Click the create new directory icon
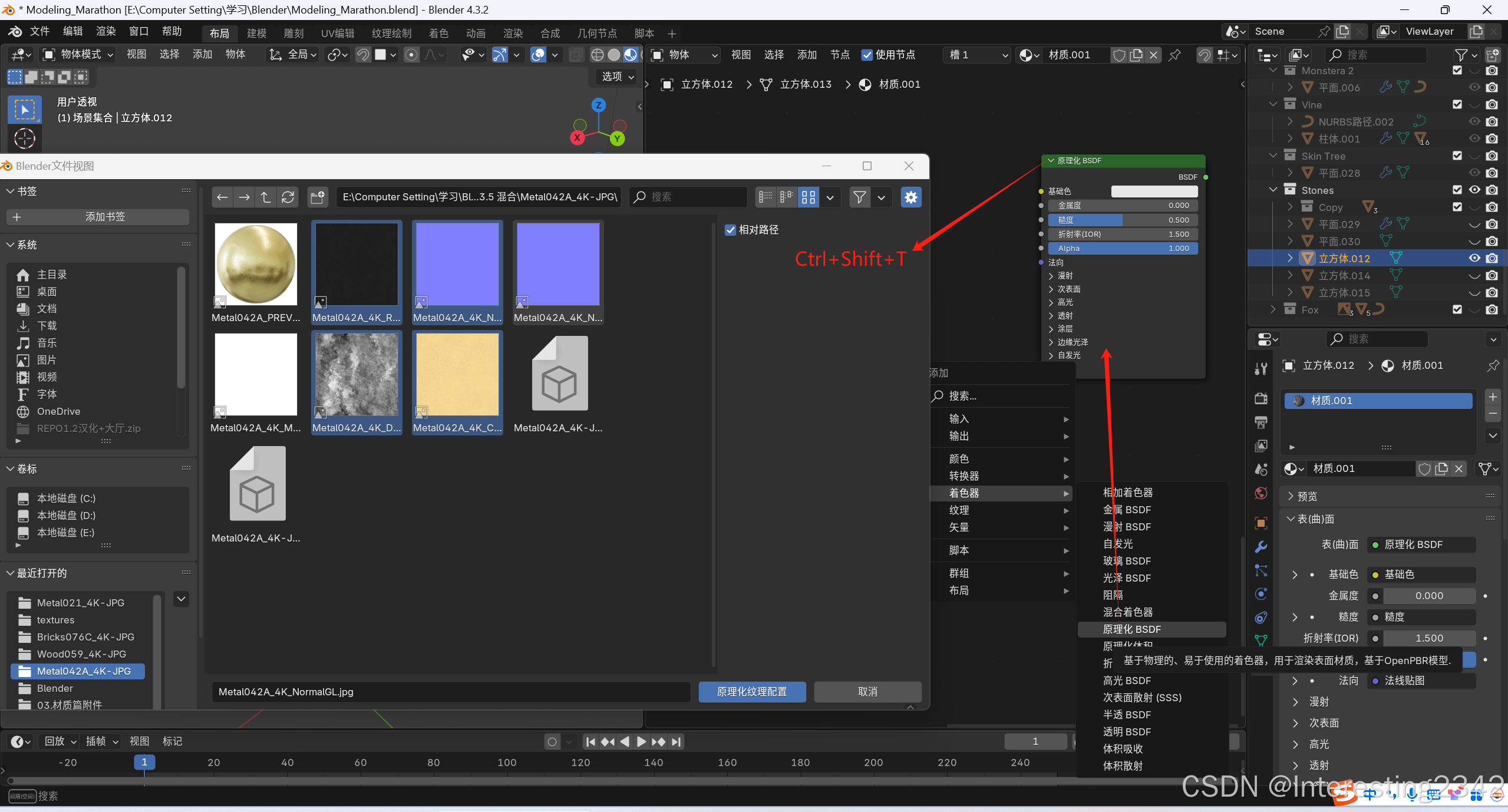Viewport: 1508px width, 812px height. [318, 197]
